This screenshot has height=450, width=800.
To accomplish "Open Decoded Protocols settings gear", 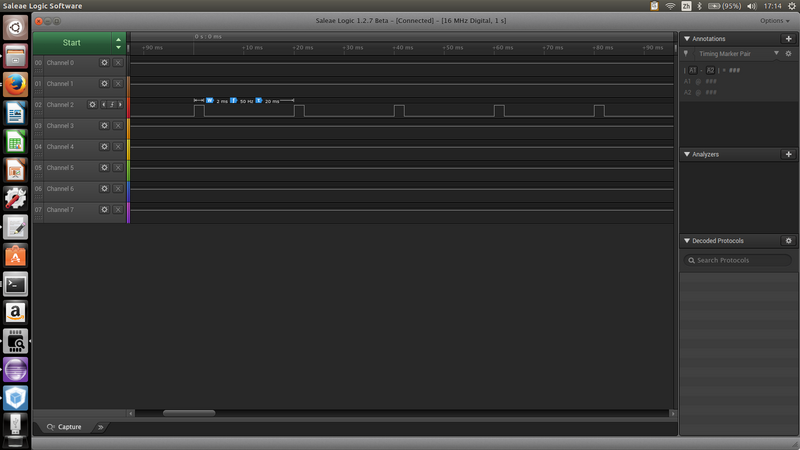I will (x=788, y=241).
